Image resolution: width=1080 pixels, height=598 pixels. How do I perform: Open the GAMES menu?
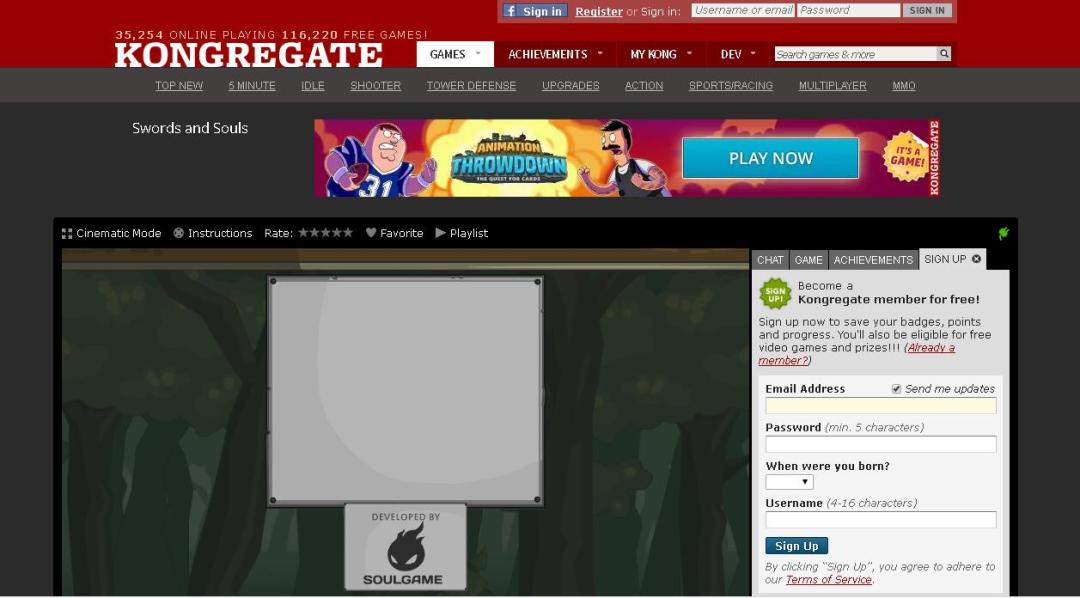pyautogui.click(x=455, y=54)
